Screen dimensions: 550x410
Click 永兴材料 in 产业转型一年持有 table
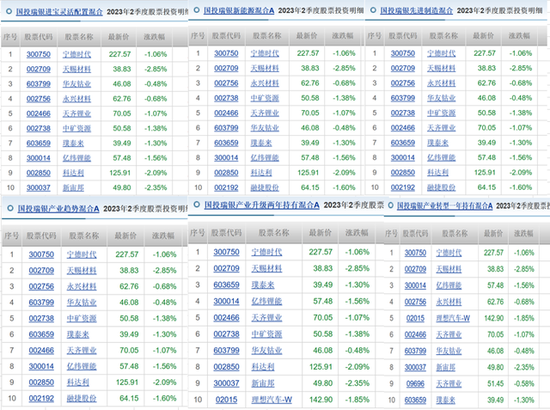click(449, 302)
